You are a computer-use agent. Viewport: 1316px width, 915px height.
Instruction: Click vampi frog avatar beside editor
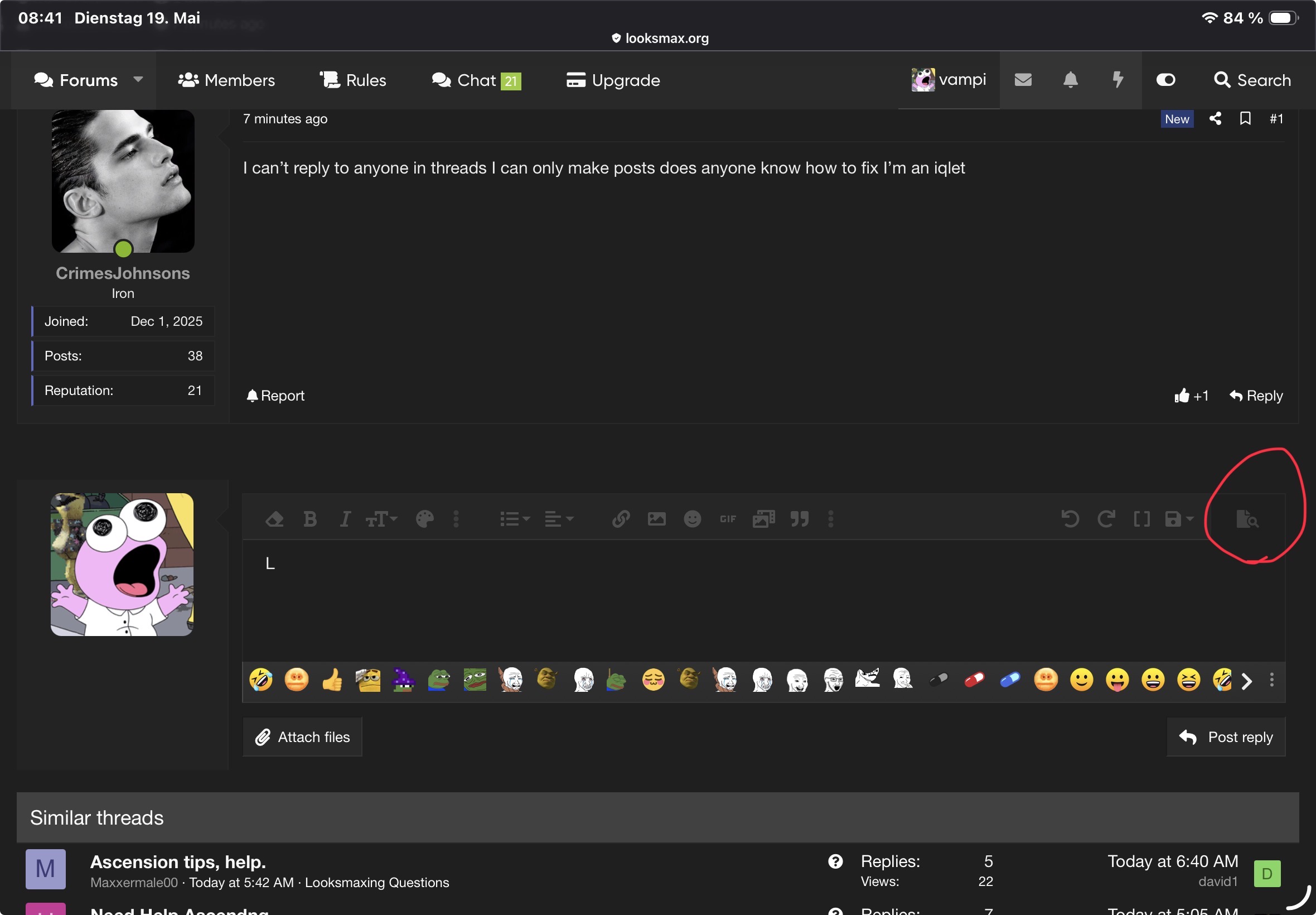122,564
